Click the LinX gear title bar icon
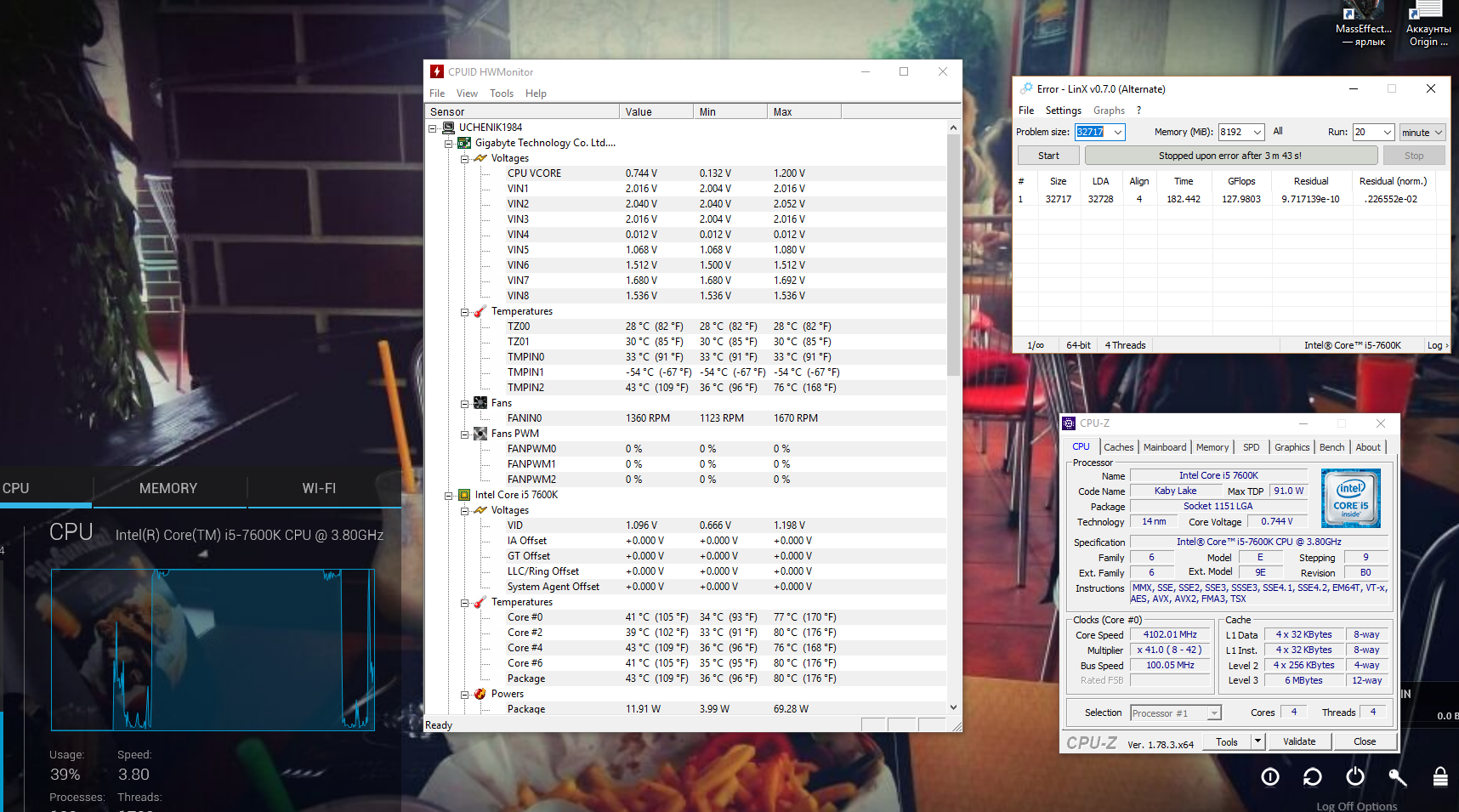 [x=1026, y=88]
